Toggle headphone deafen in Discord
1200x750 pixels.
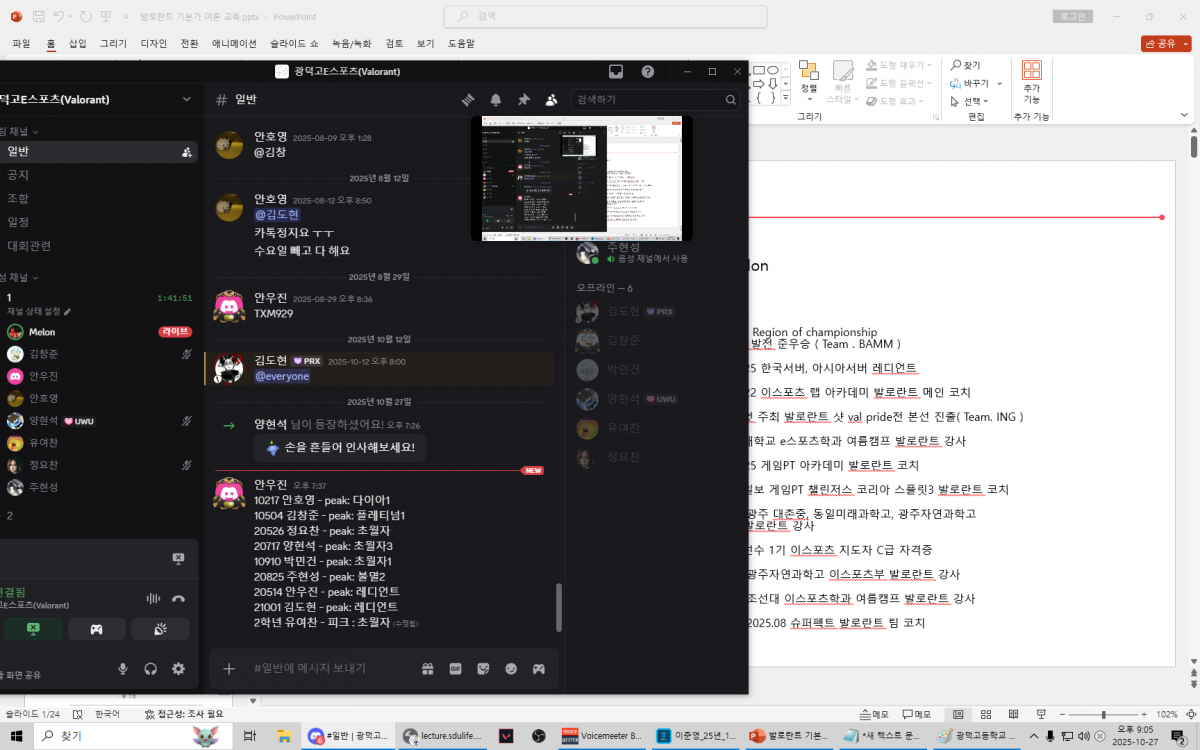click(x=151, y=669)
